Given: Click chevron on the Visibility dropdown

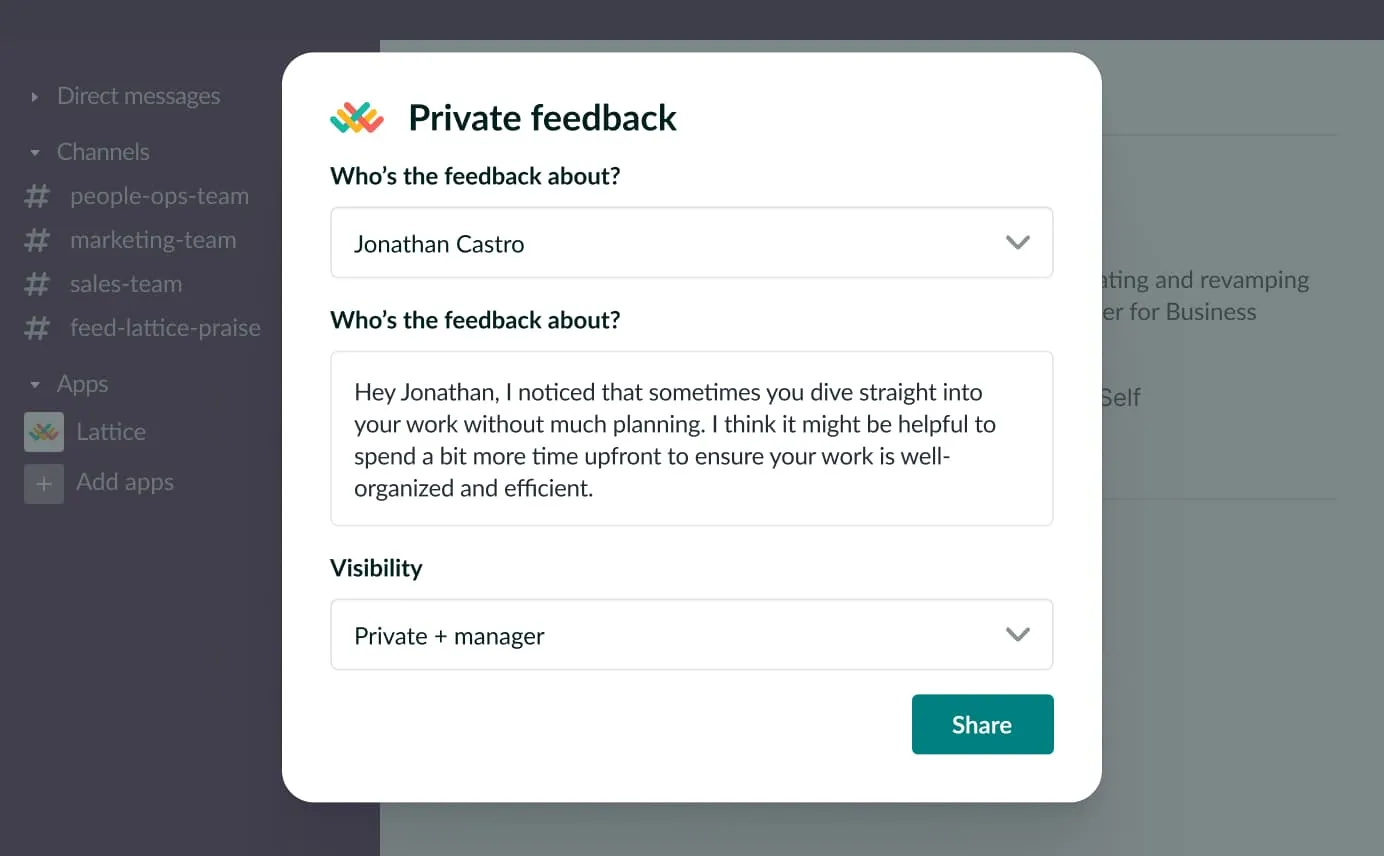Looking at the screenshot, I should [x=1017, y=635].
